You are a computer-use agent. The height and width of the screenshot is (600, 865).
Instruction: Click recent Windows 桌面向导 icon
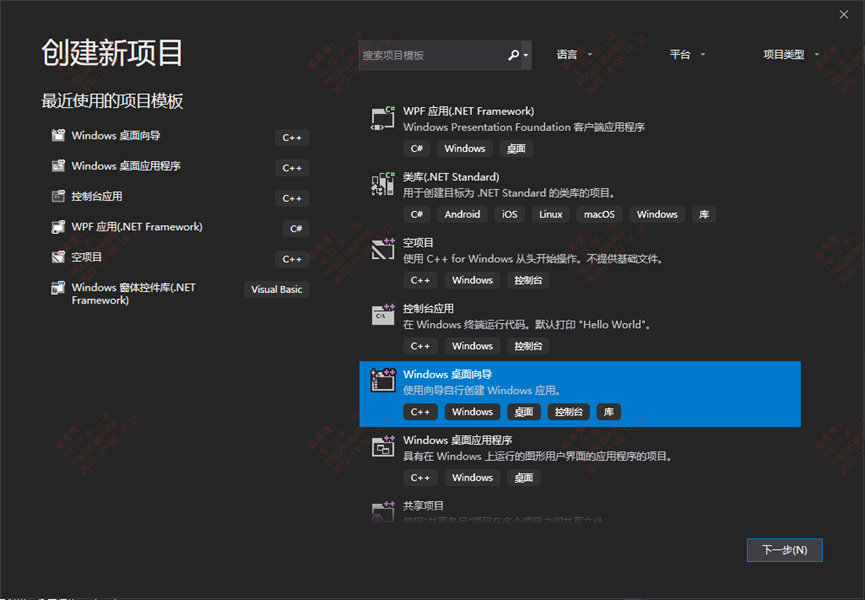58,135
